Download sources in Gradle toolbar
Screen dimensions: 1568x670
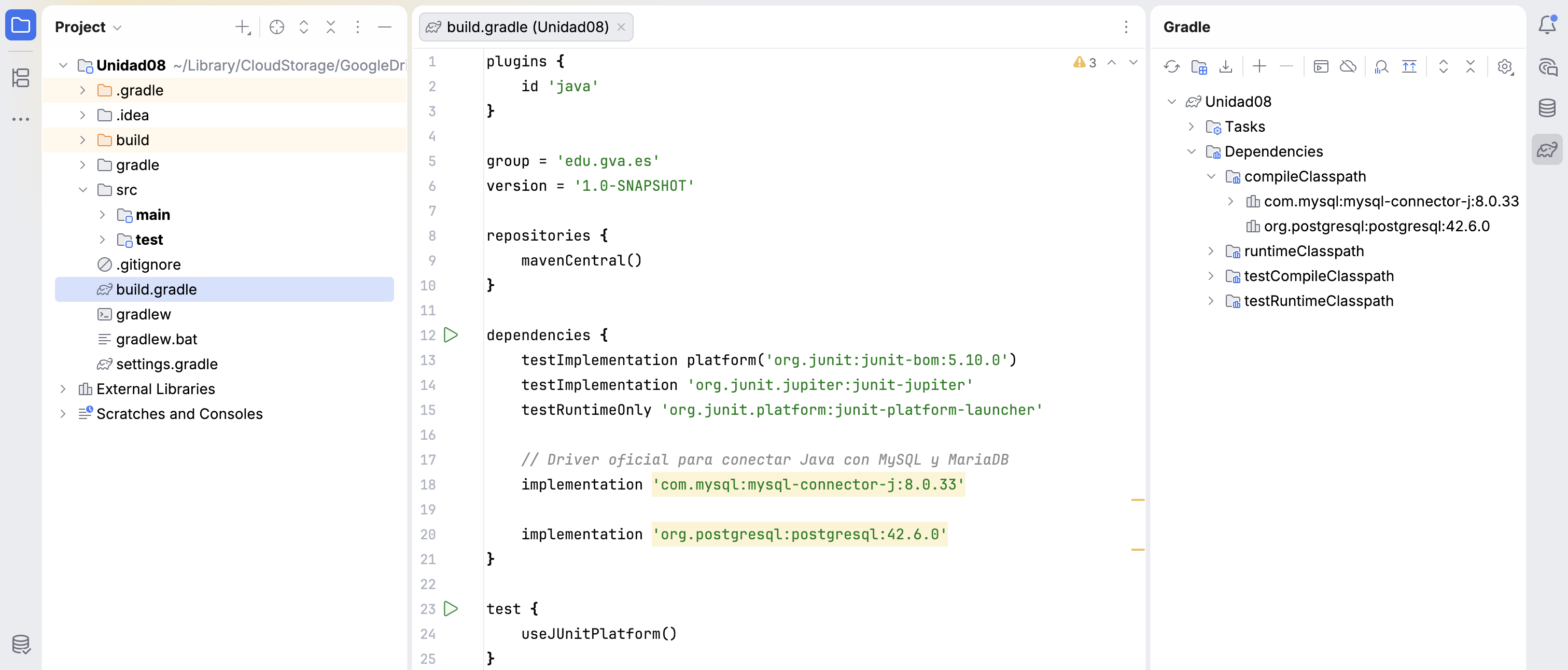(x=1226, y=66)
